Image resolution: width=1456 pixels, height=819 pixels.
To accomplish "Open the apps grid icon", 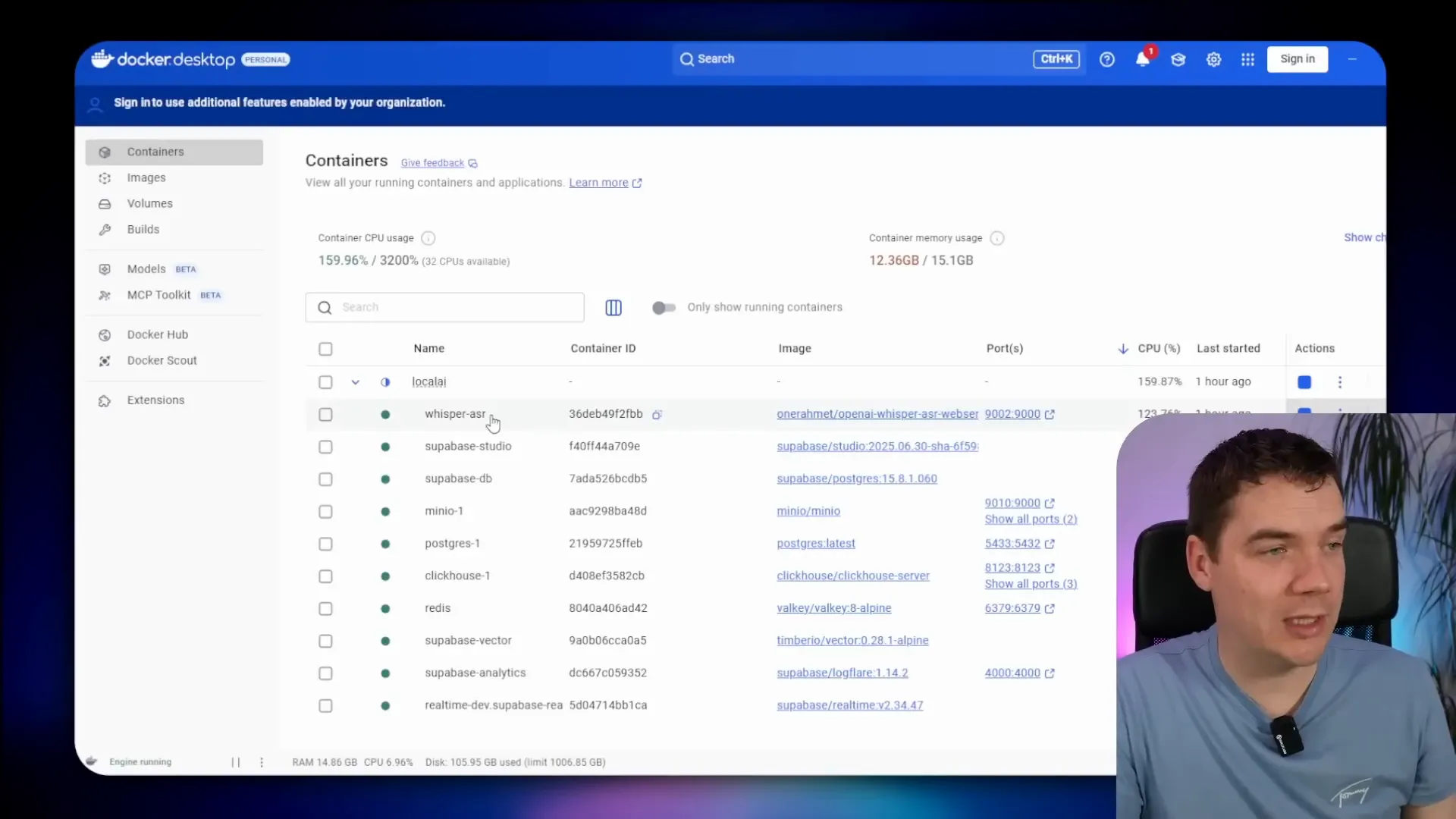I will (1247, 59).
